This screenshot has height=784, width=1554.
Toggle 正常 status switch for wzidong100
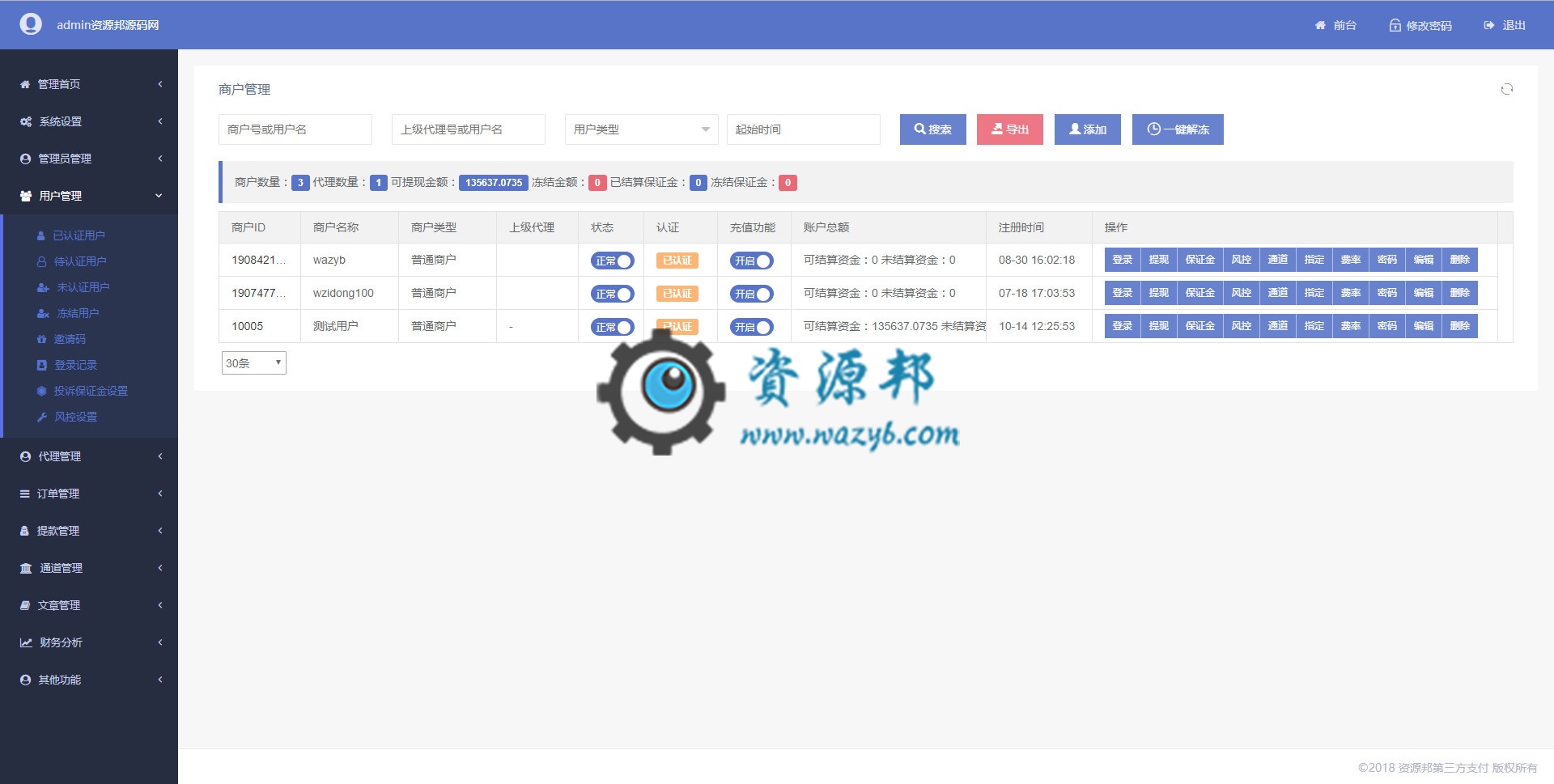tap(612, 294)
